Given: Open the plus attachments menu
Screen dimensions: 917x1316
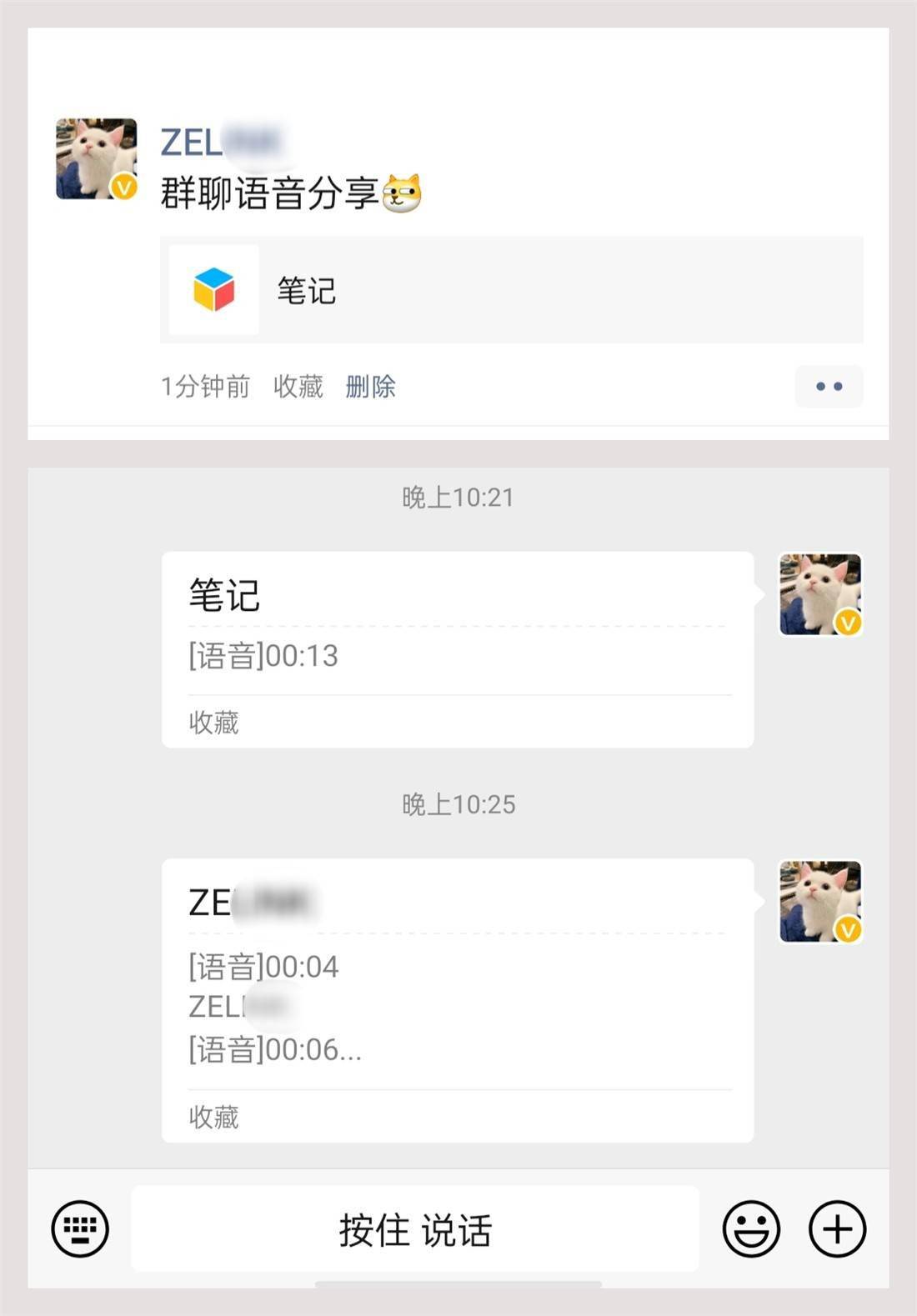Looking at the screenshot, I should point(837,1228).
